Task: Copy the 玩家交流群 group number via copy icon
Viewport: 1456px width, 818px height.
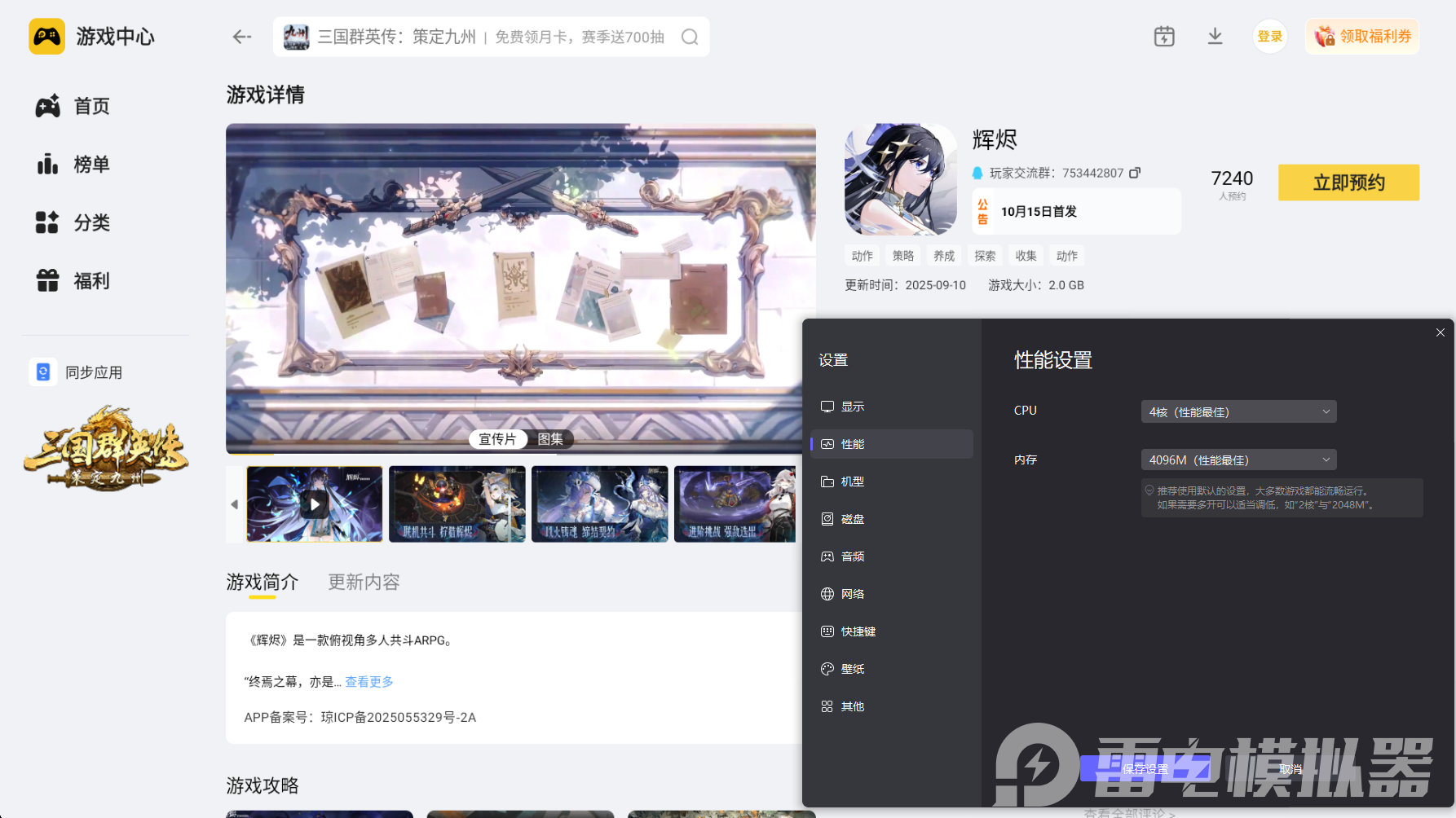Action: click(1136, 173)
